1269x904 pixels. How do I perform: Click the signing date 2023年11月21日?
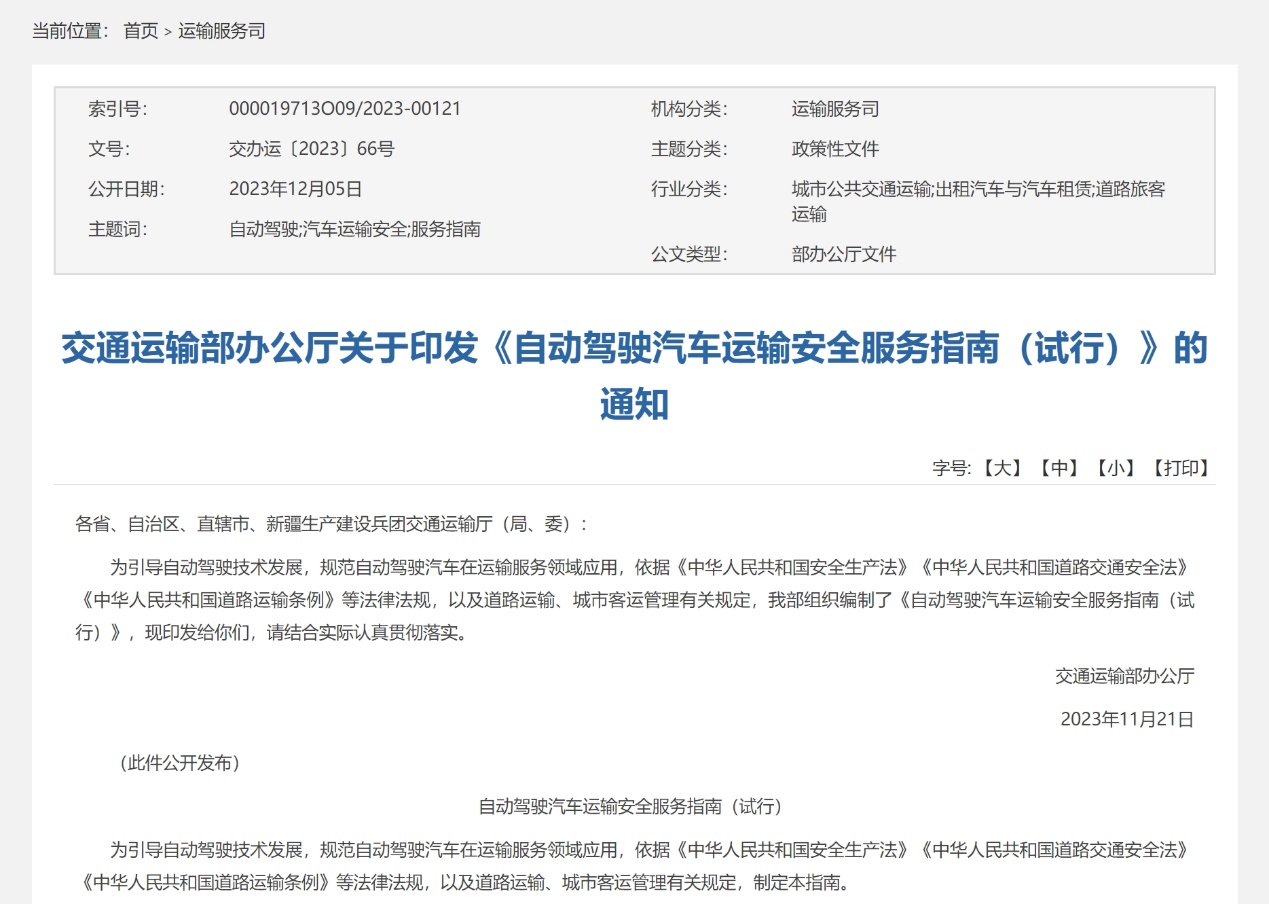click(1127, 719)
